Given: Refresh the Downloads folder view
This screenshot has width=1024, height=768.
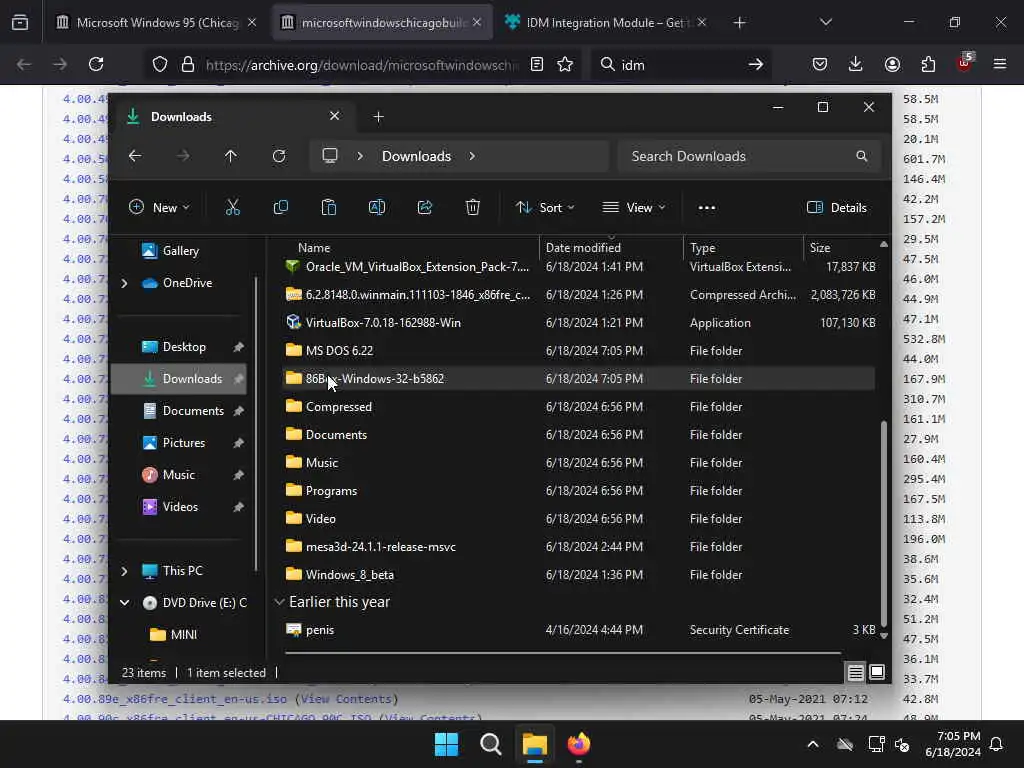Looking at the screenshot, I should click(279, 156).
